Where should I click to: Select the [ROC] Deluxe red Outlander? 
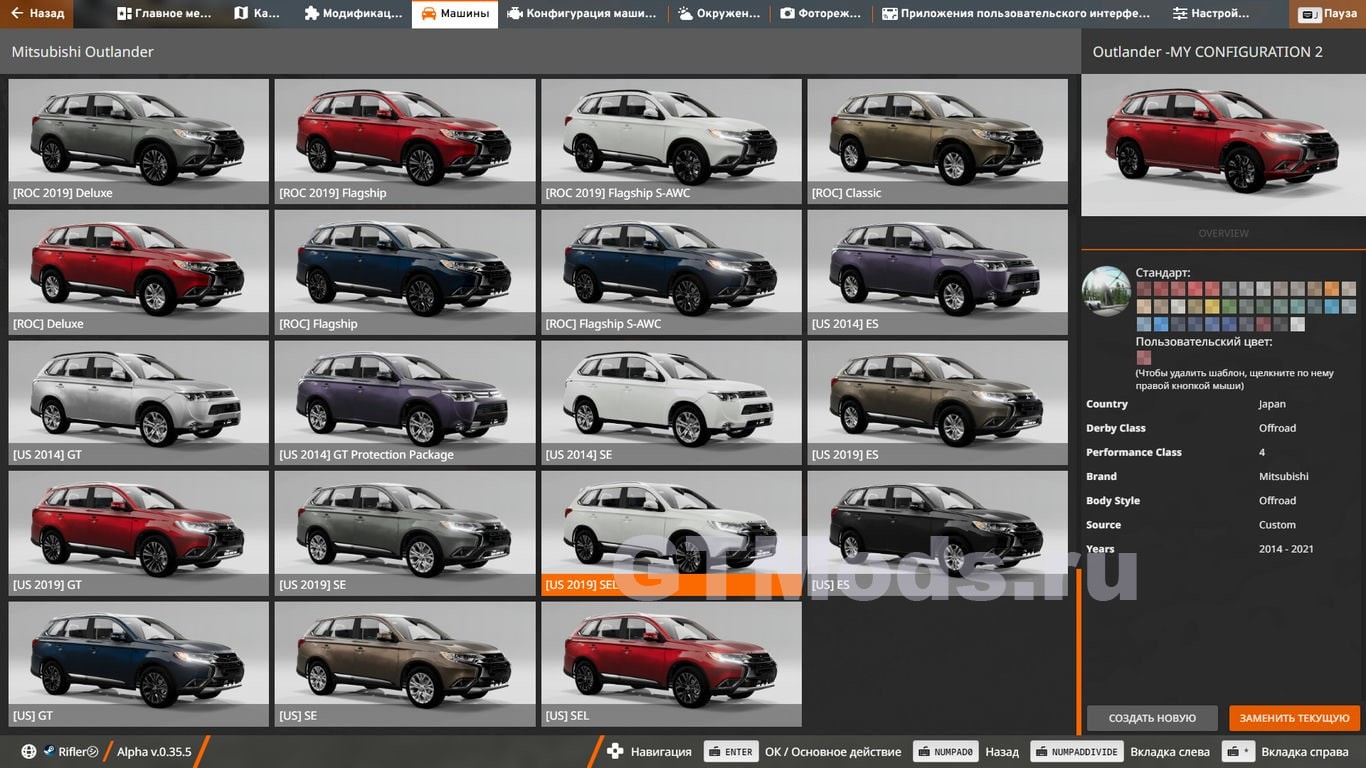click(139, 272)
